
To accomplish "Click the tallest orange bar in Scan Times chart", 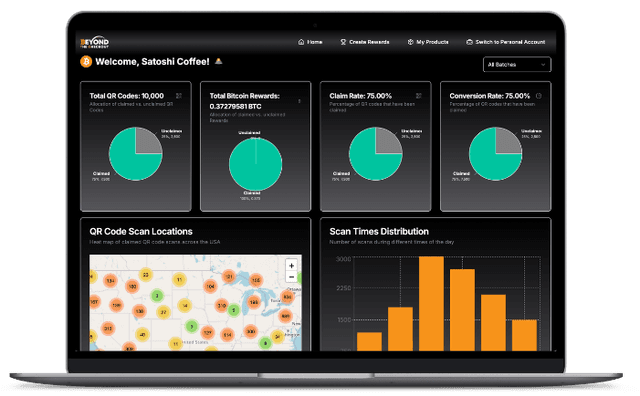I will [x=431, y=303].
